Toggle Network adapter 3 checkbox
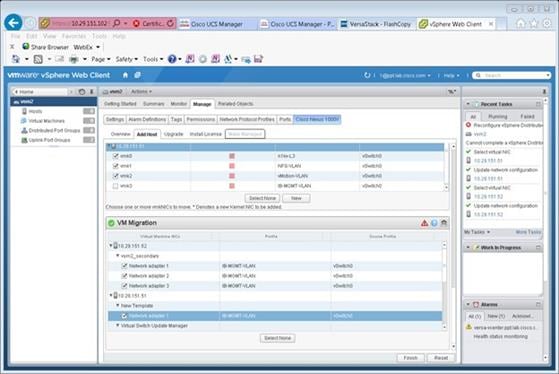559x374 pixels. (x=124, y=286)
